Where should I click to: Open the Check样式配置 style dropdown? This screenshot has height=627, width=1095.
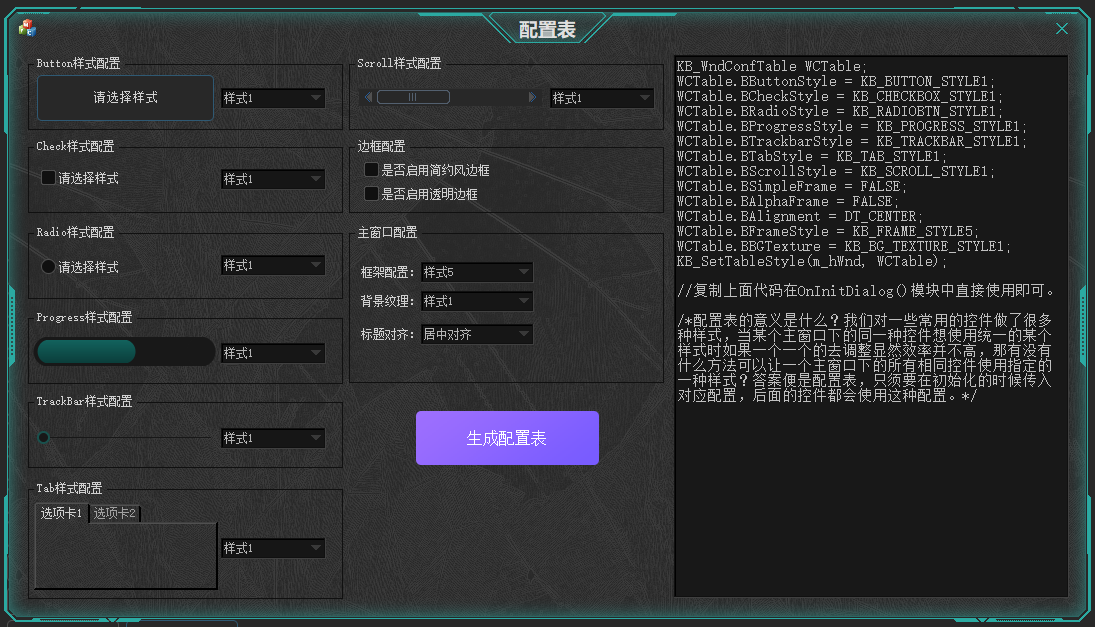pyautogui.click(x=272, y=179)
